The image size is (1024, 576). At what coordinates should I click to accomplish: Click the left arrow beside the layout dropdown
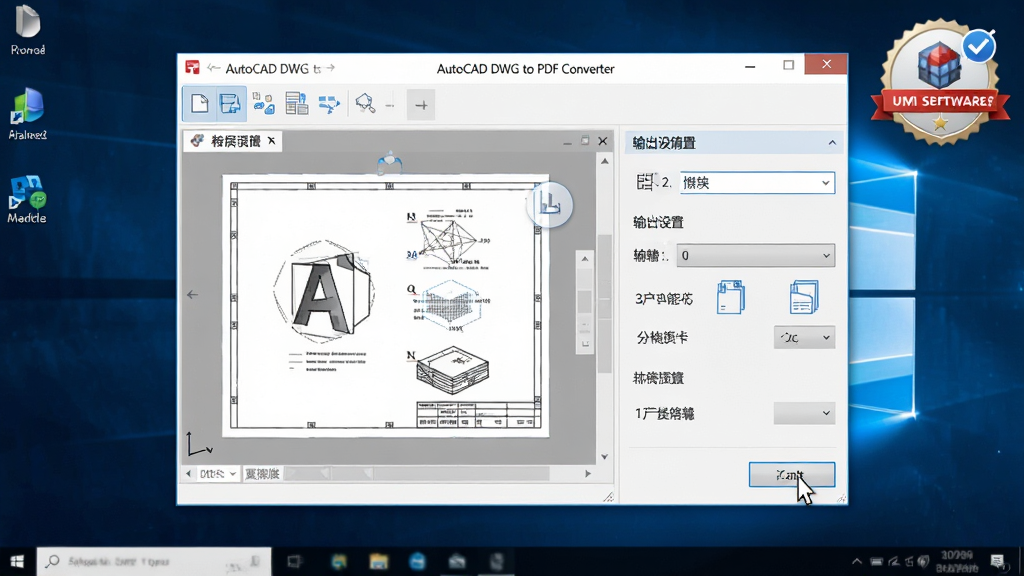(x=189, y=473)
